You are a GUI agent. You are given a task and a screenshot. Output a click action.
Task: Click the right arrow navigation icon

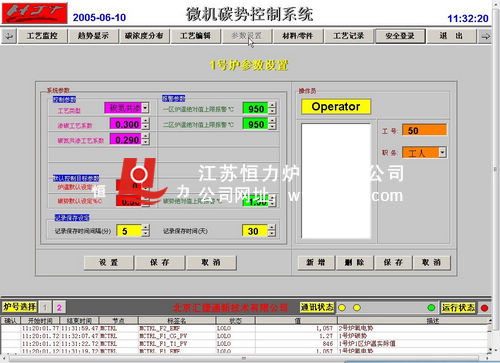tap(485, 36)
